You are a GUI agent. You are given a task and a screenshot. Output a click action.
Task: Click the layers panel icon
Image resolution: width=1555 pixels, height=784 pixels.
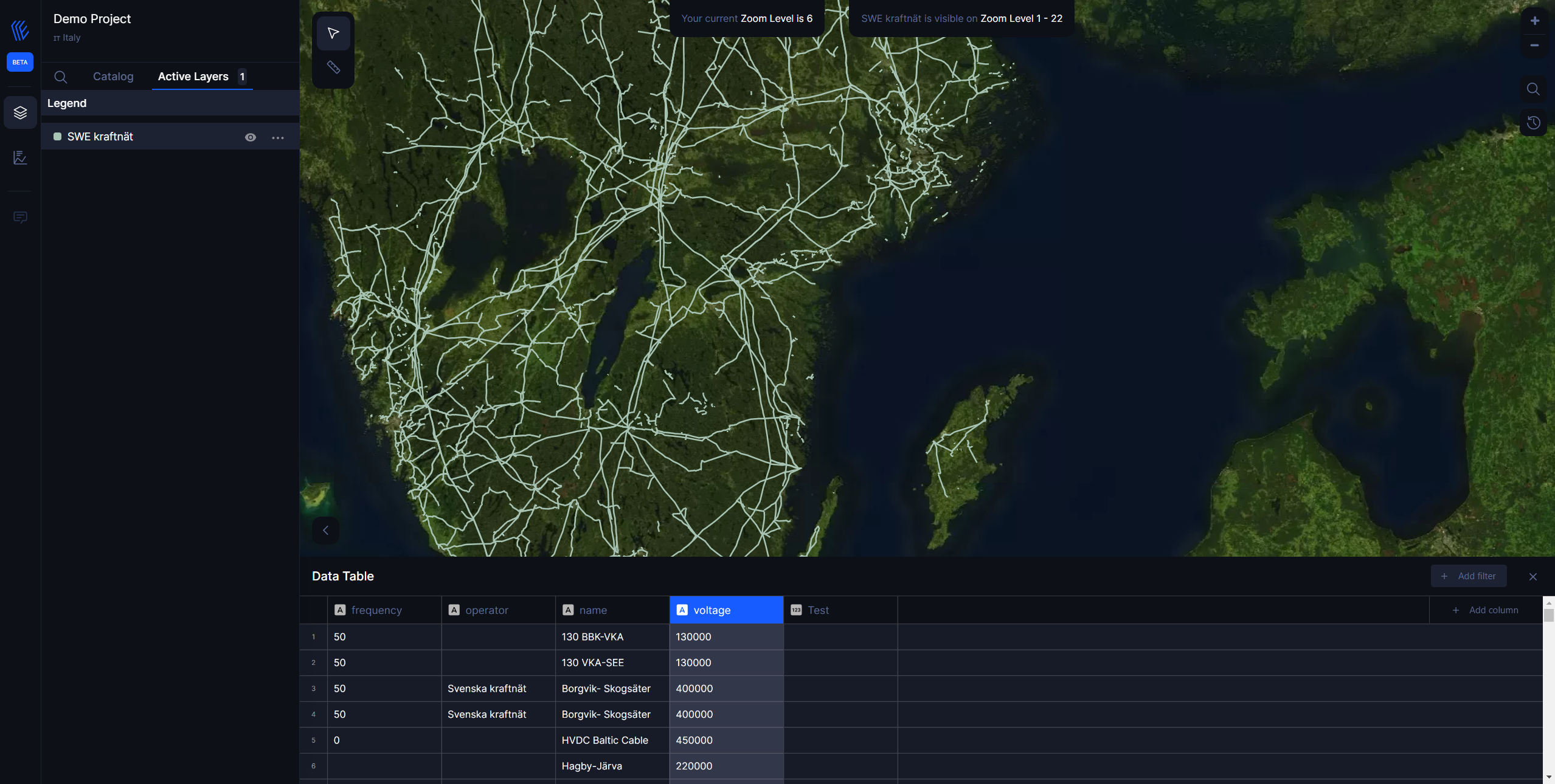(20, 112)
